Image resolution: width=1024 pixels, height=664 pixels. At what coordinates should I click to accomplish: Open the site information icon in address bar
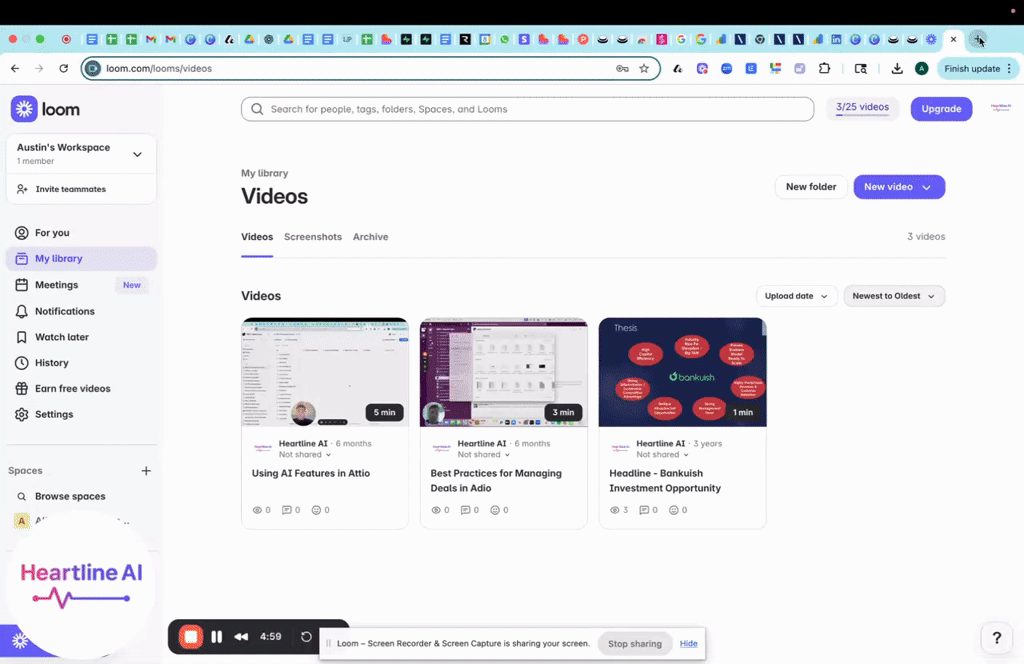[x=93, y=69]
